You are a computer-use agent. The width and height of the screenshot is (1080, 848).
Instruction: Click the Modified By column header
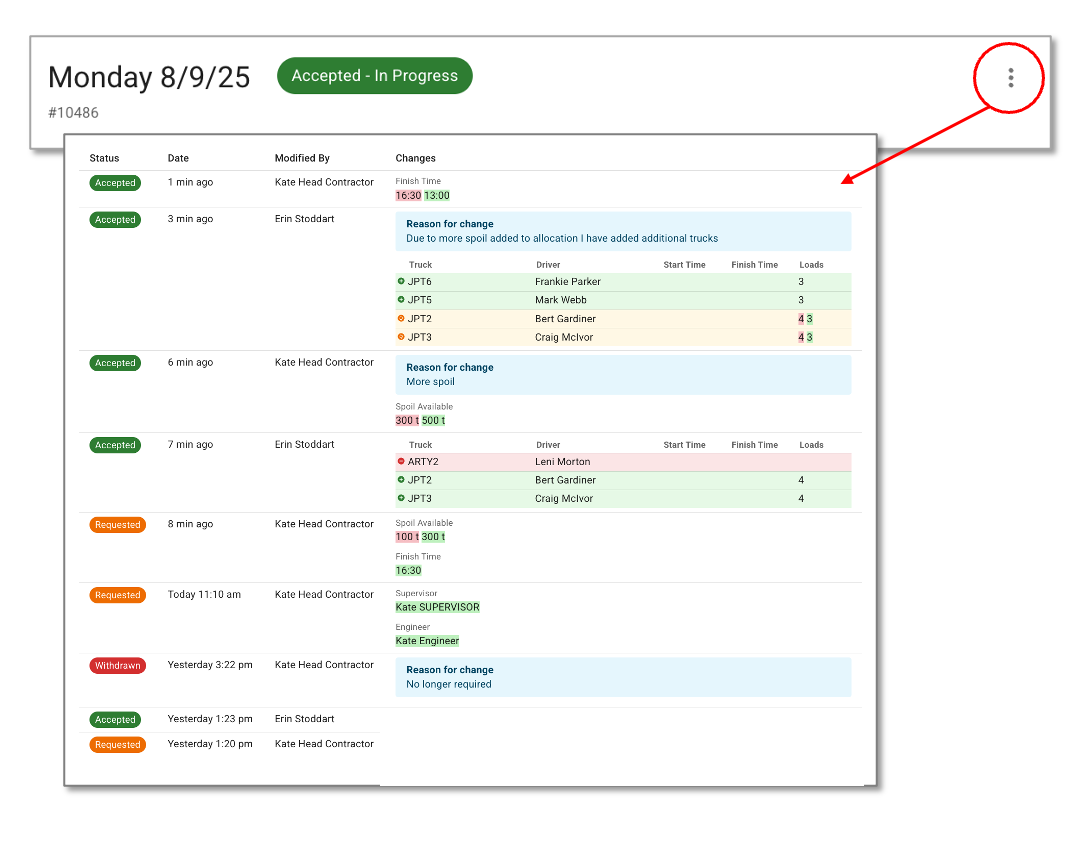[302, 158]
